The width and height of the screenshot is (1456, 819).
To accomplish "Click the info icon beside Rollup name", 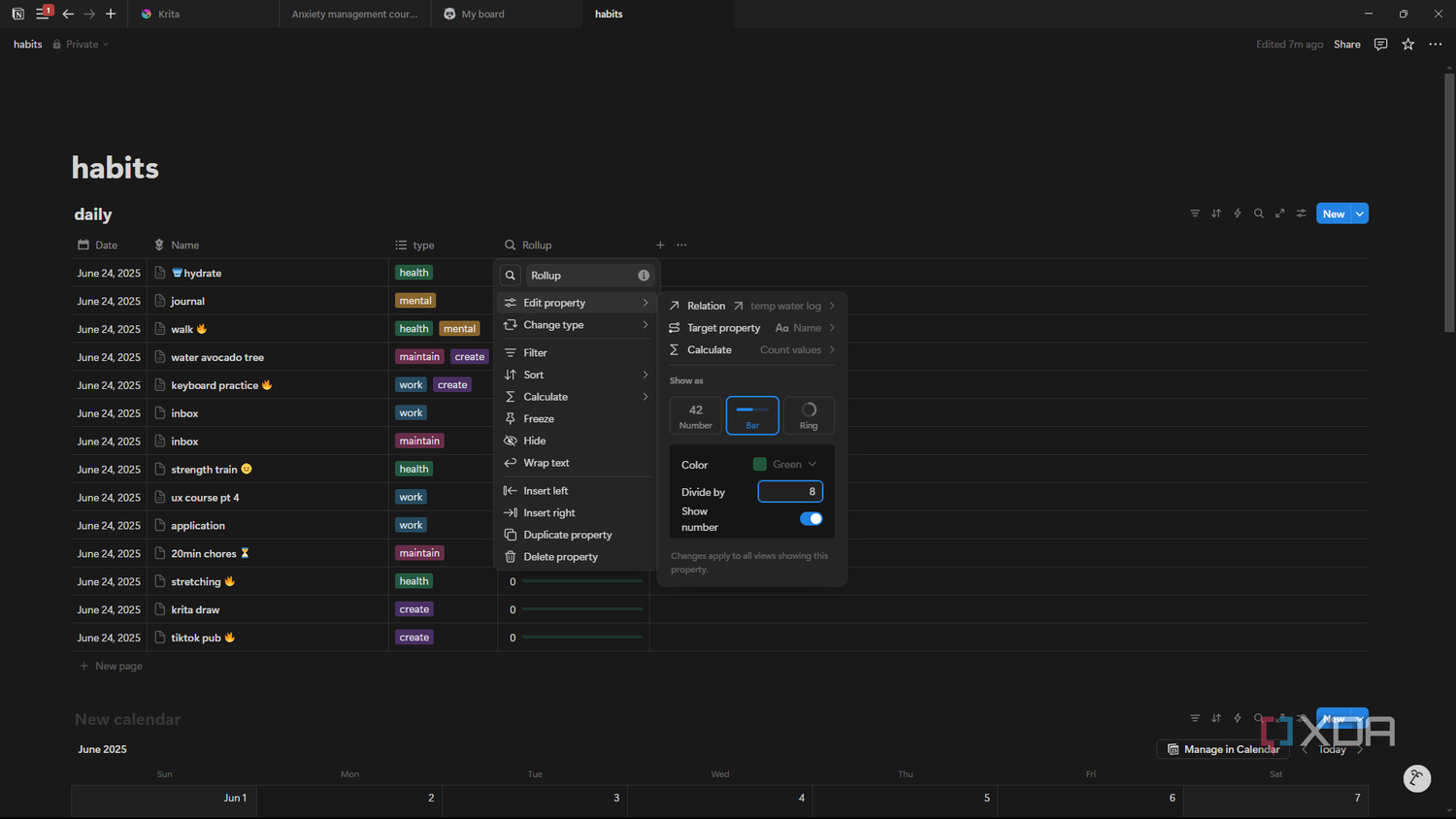I will pos(644,276).
